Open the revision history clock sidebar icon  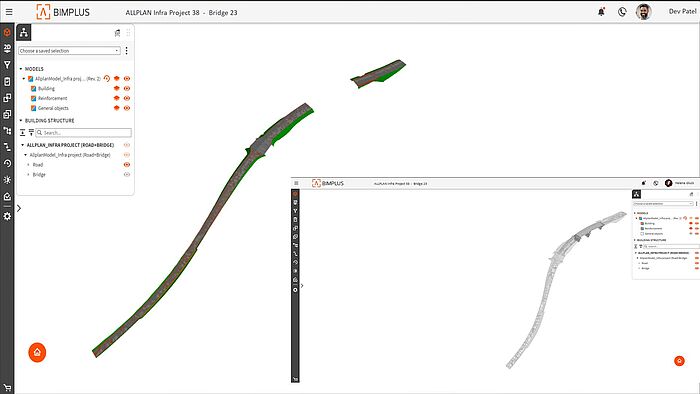pyautogui.click(x=7, y=163)
